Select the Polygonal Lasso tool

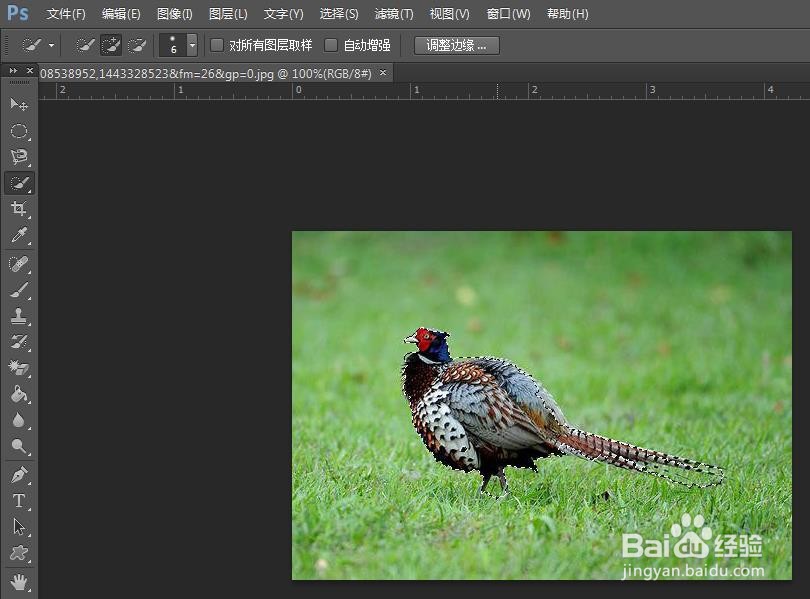[x=19, y=156]
